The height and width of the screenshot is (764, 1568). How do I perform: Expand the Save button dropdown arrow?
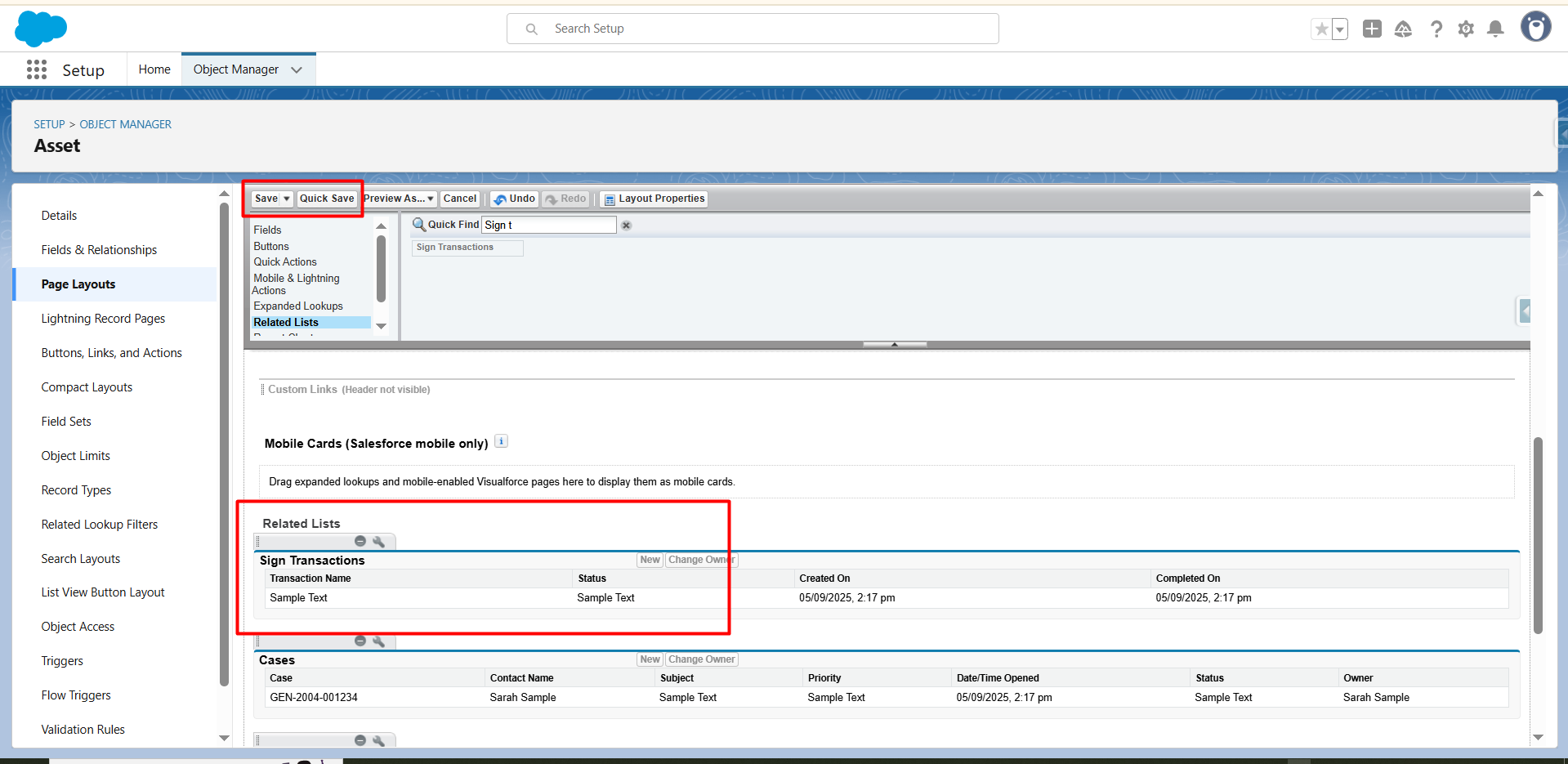(x=287, y=199)
